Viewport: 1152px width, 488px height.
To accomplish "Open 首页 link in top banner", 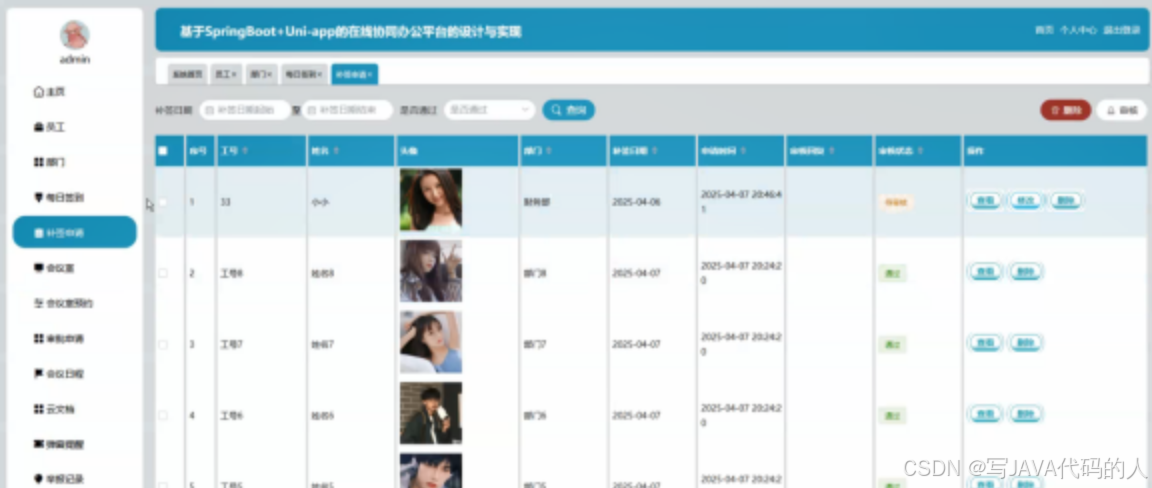I will tap(1044, 31).
